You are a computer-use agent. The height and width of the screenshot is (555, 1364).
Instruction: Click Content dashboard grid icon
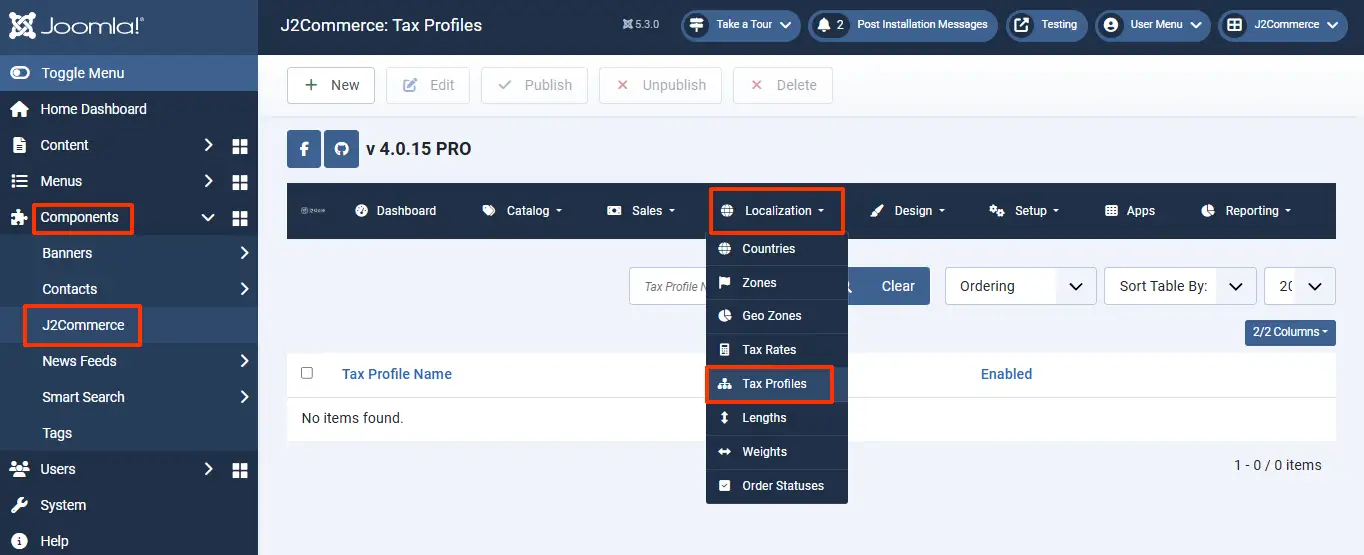240,146
